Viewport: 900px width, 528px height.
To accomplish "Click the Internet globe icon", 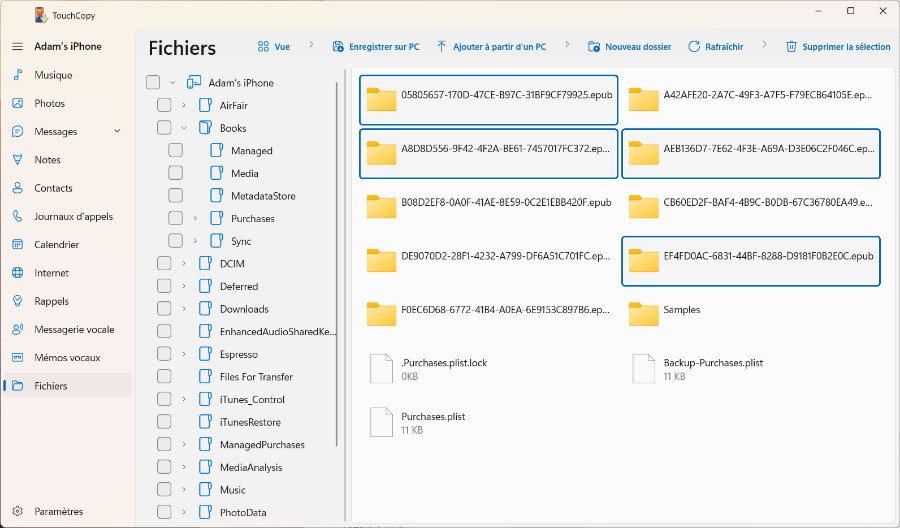I will click(17, 273).
